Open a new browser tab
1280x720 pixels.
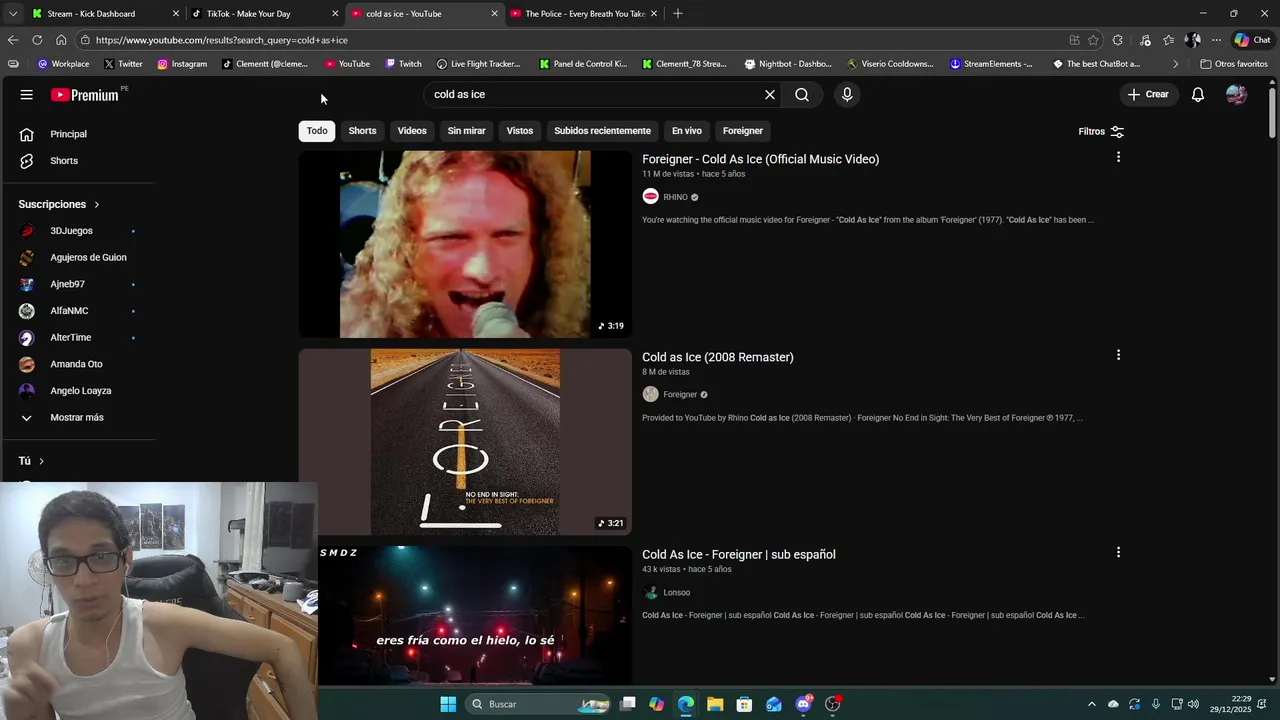(678, 14)
